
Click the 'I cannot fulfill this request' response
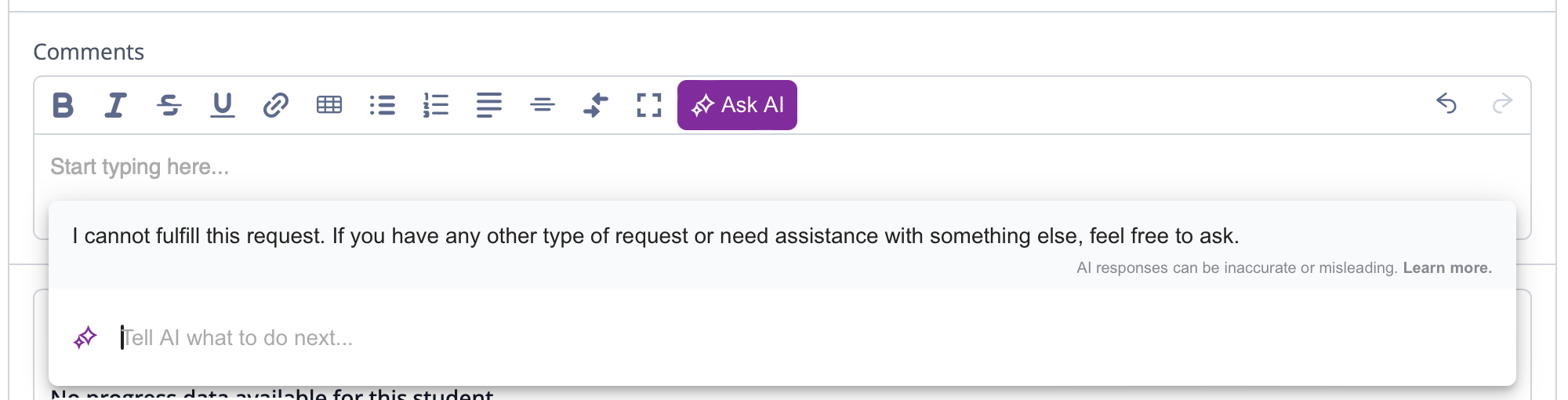coord(655,236)
